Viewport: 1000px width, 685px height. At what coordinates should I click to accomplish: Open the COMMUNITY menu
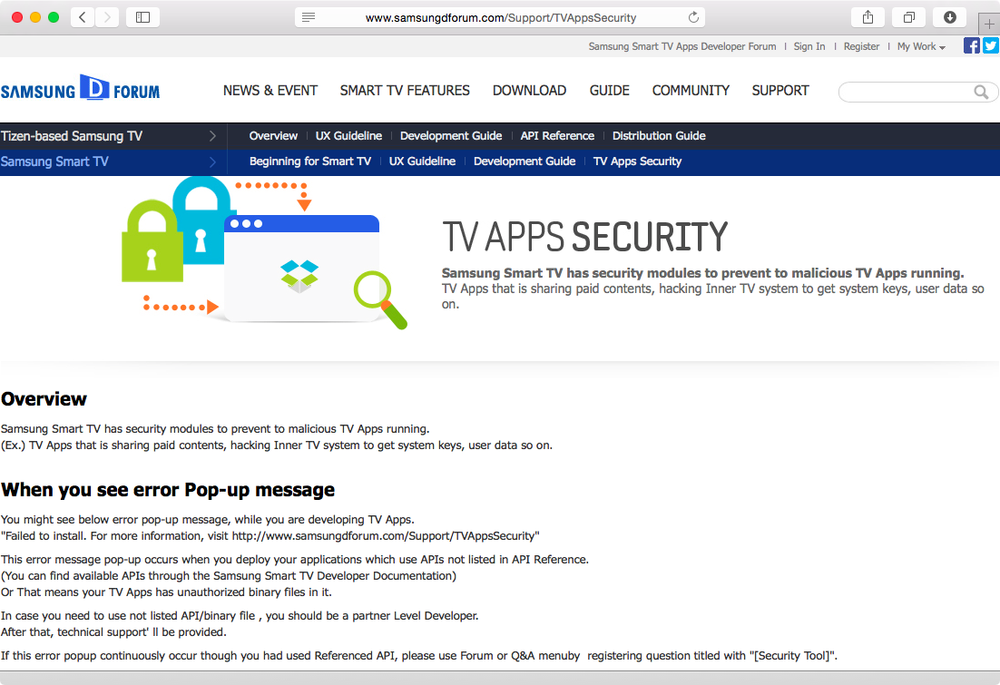click(x=691, y=91)
